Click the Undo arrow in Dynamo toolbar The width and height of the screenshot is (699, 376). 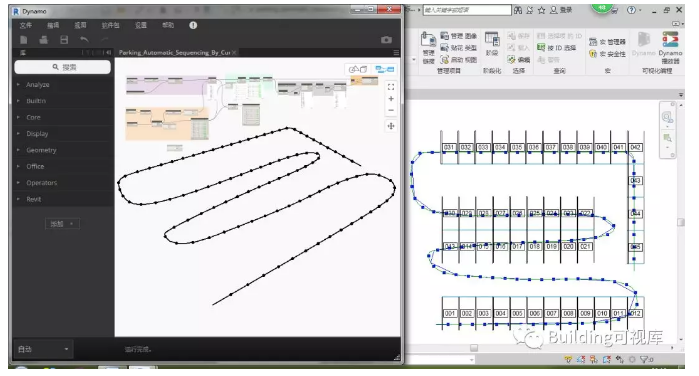84,40
